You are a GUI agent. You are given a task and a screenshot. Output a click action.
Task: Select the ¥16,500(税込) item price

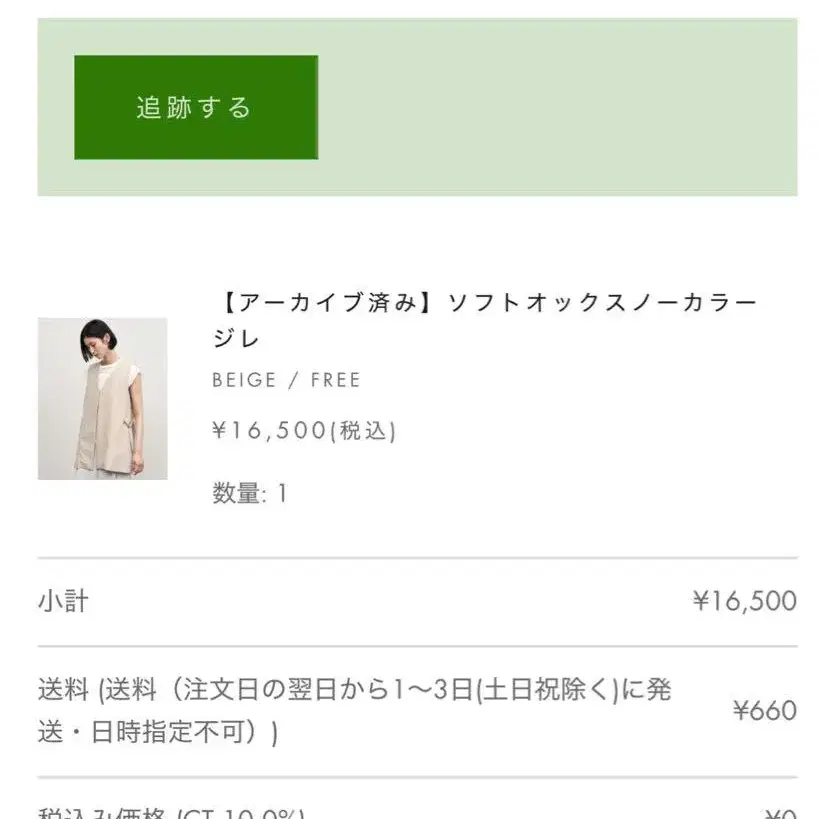click(x=304, y=431)
